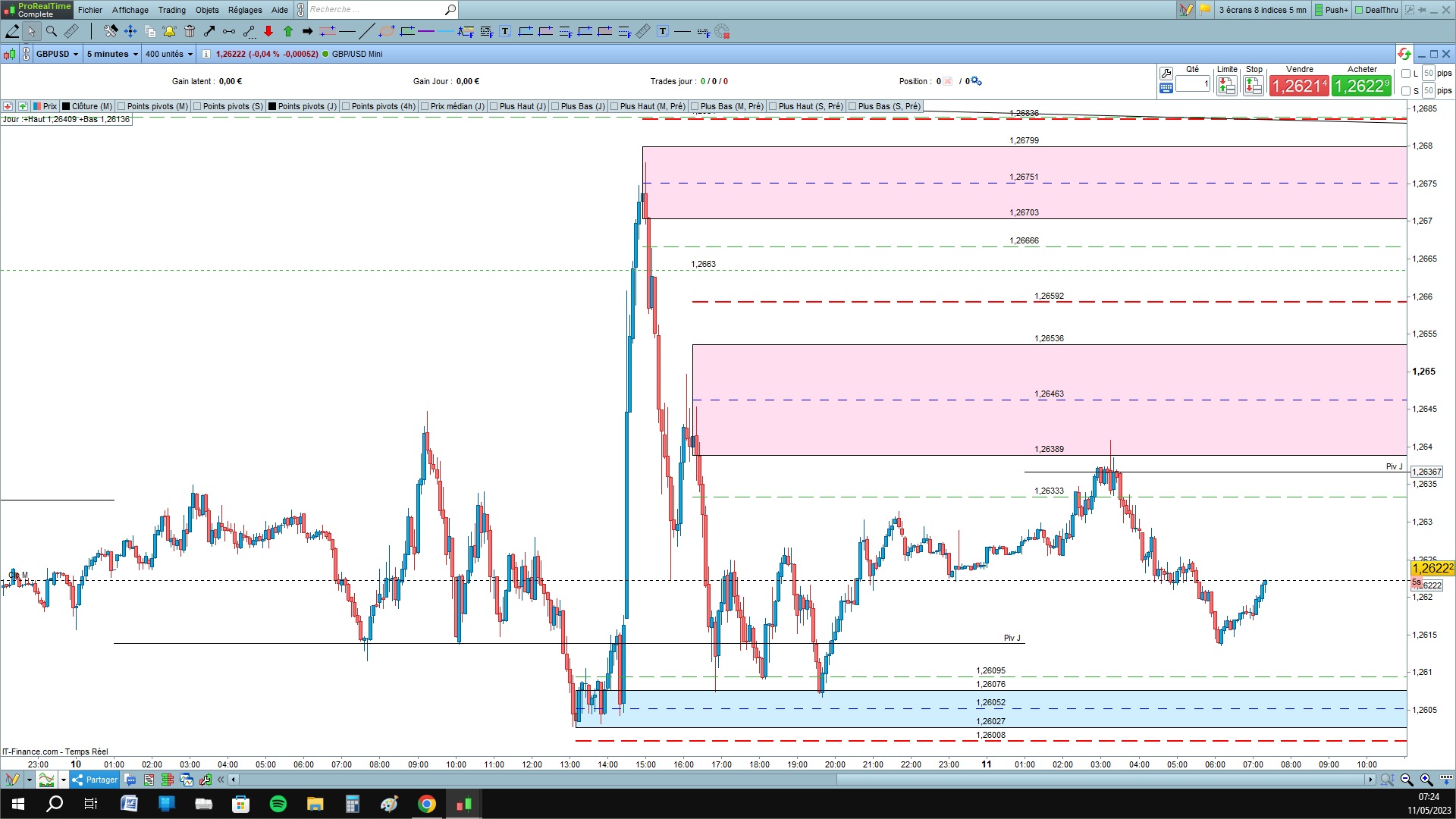Screen dimensions: 1456x819
Task: Select the pencil drawing tool
Action: tap(12, 31)
